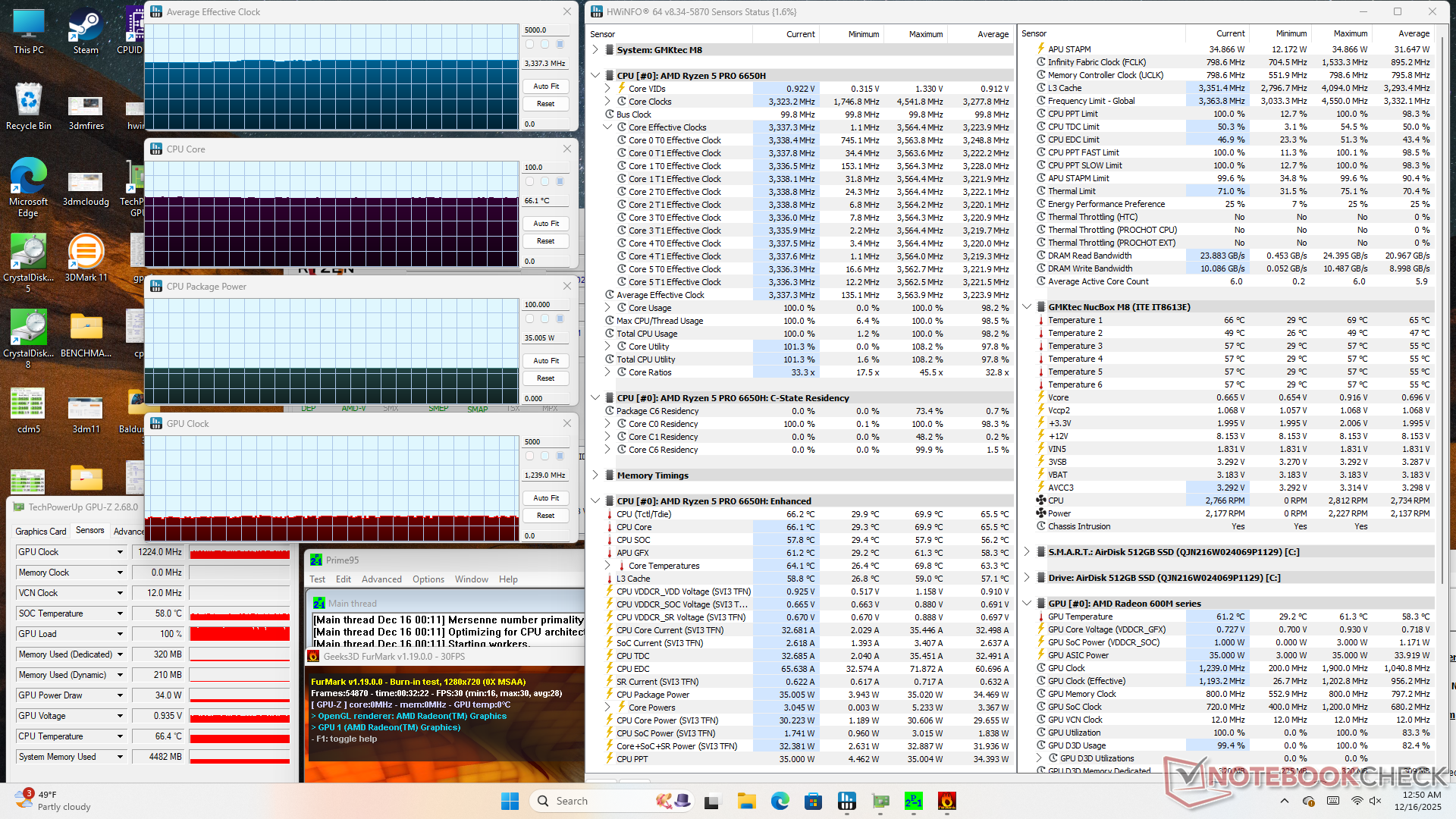Open HWiNFO from the taskbar
1456x819 pixels.
click(846, 801)
